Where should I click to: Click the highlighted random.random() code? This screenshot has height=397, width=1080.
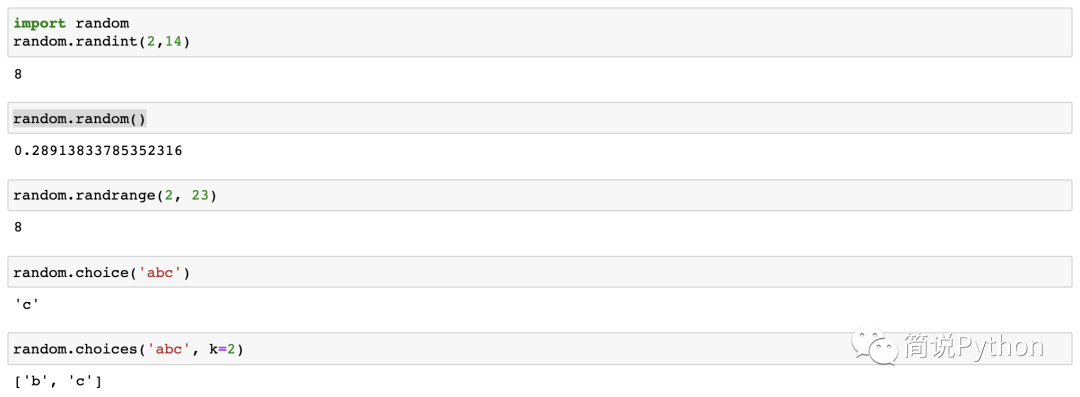click(79, 119)
